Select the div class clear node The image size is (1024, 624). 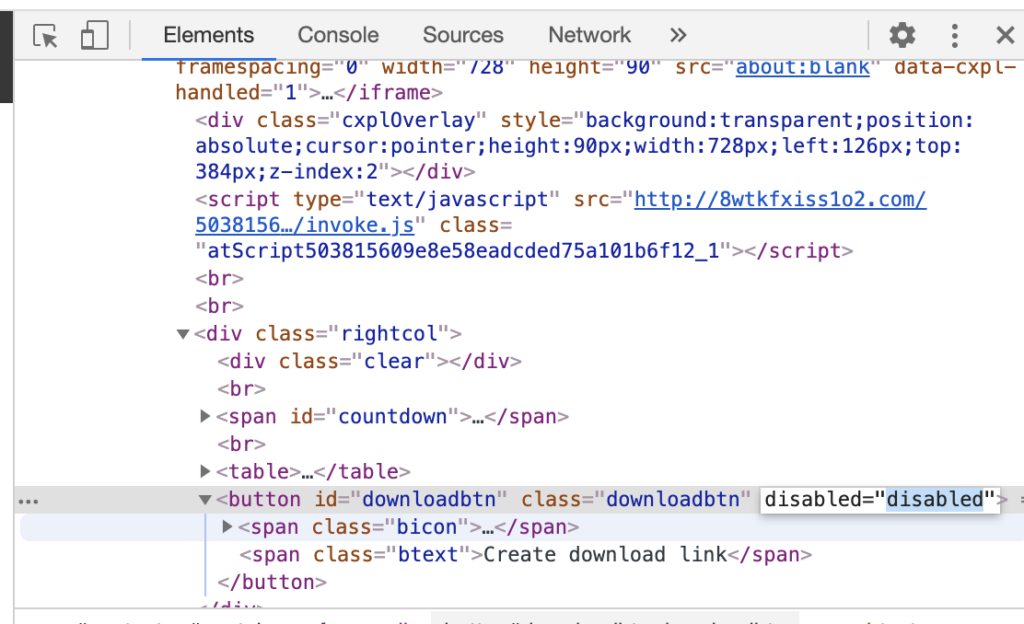(x=370, y=361)
